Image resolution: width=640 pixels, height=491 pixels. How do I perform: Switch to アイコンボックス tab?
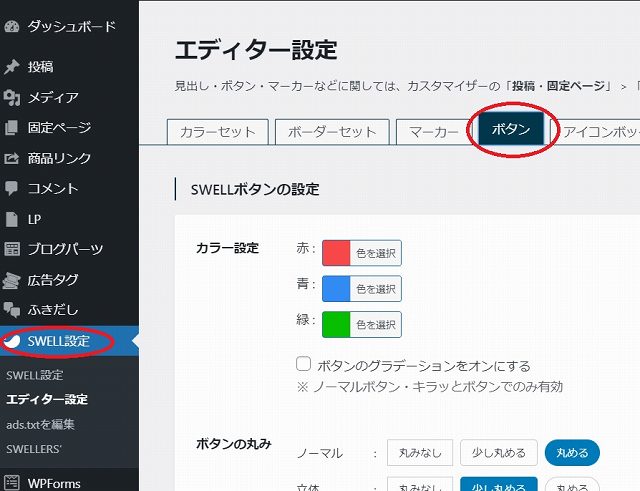(x=596, y=132)
